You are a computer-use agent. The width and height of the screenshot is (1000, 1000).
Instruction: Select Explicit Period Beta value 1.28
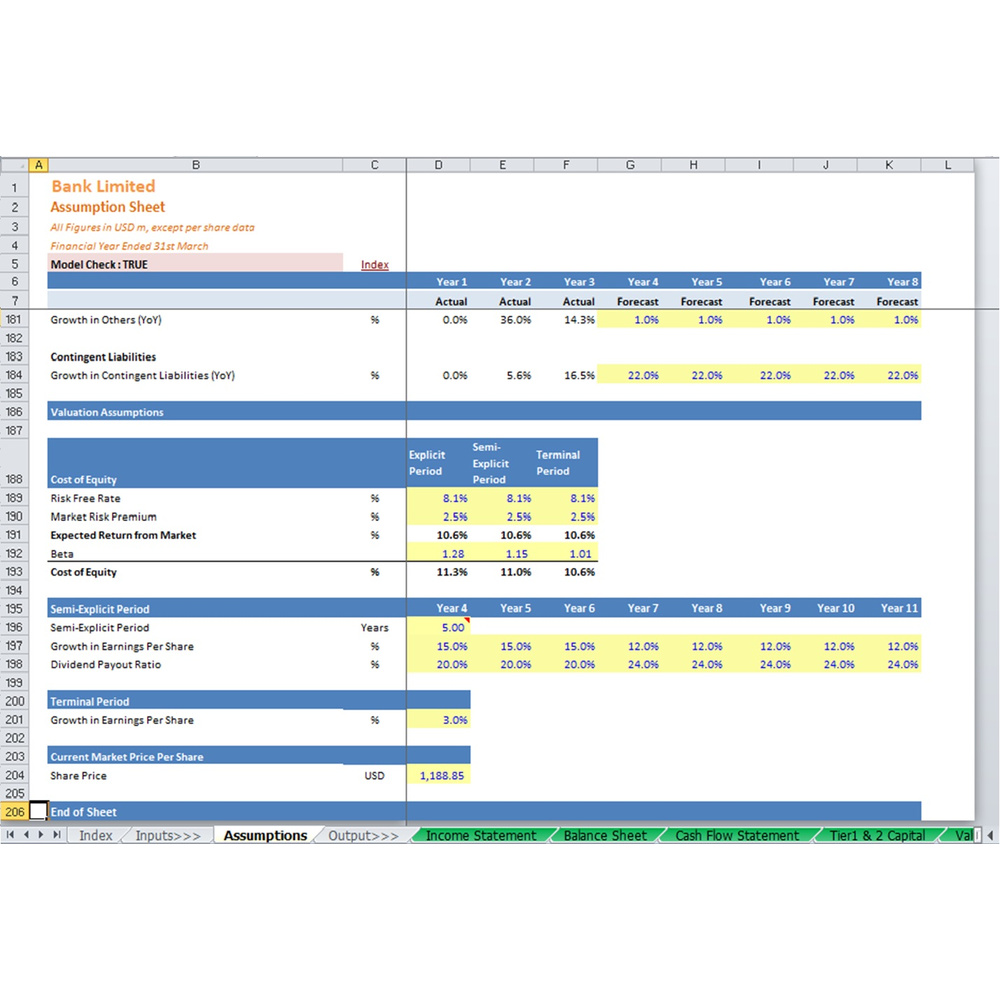(438, 554)
